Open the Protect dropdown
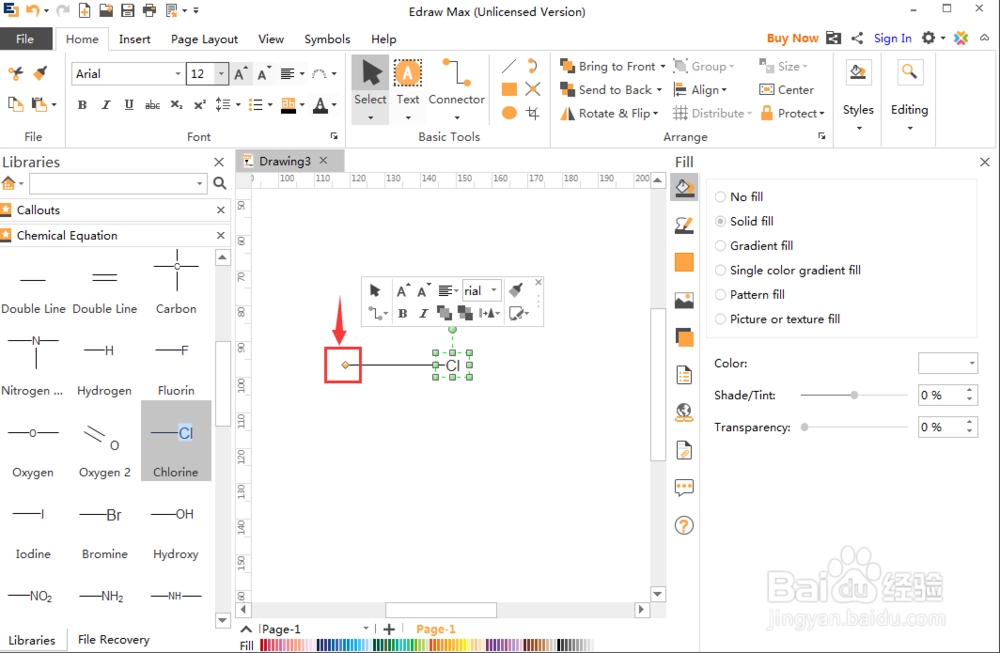The height and width of the screenshot is (653, 1000). 793,114
